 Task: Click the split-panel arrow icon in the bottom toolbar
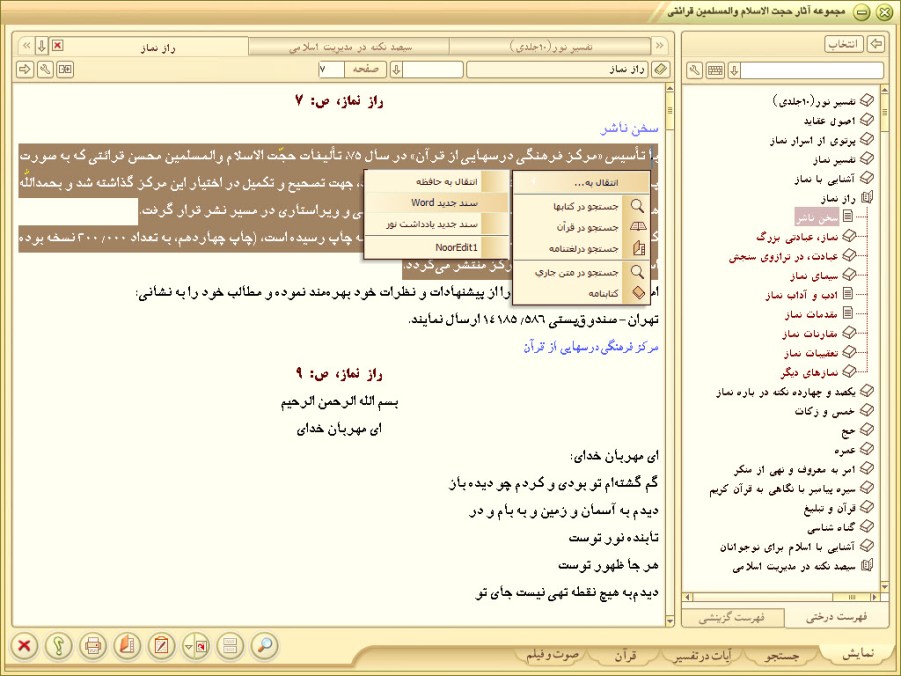click(x=196, y=646)
